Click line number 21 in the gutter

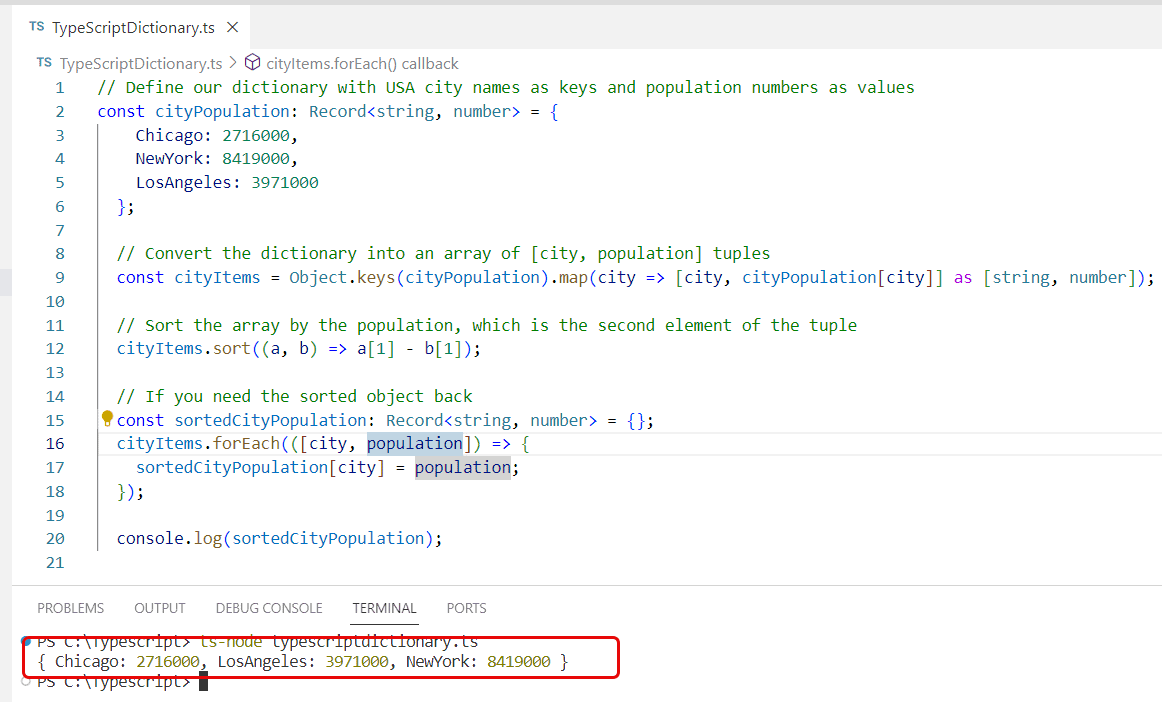56,563
